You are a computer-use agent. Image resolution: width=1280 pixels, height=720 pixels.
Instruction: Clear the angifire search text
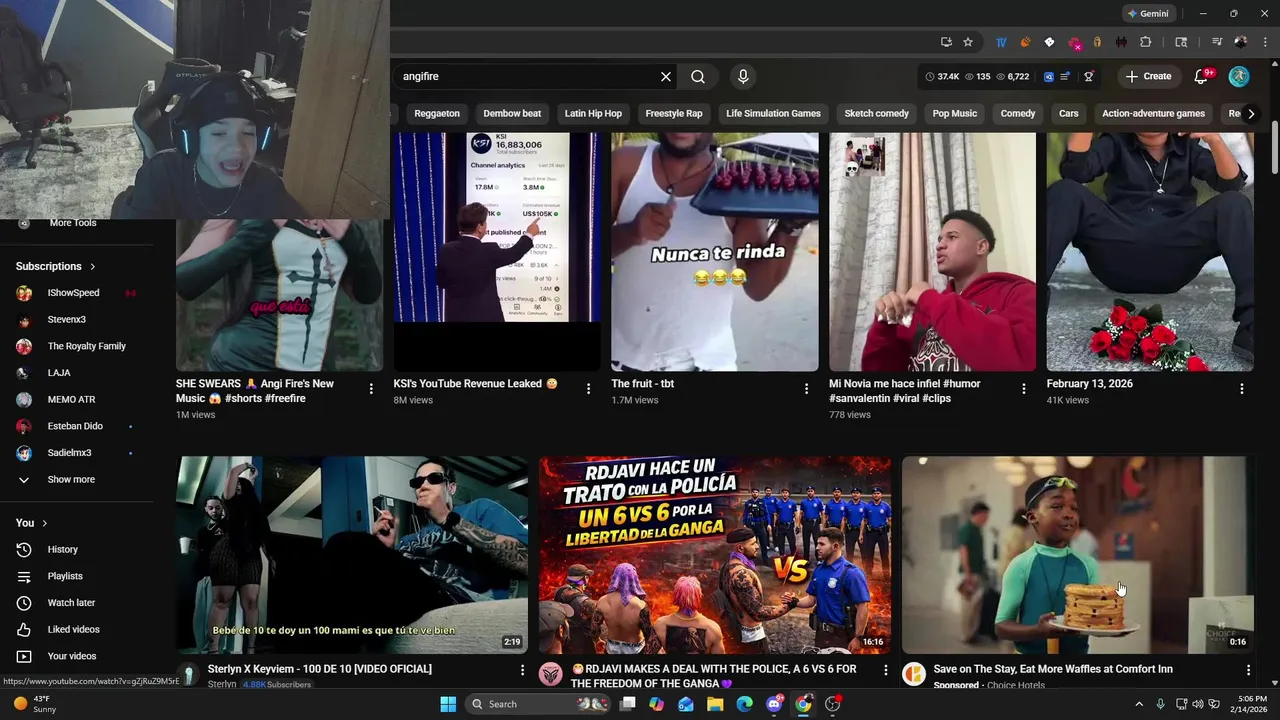(x=666, y=76)
